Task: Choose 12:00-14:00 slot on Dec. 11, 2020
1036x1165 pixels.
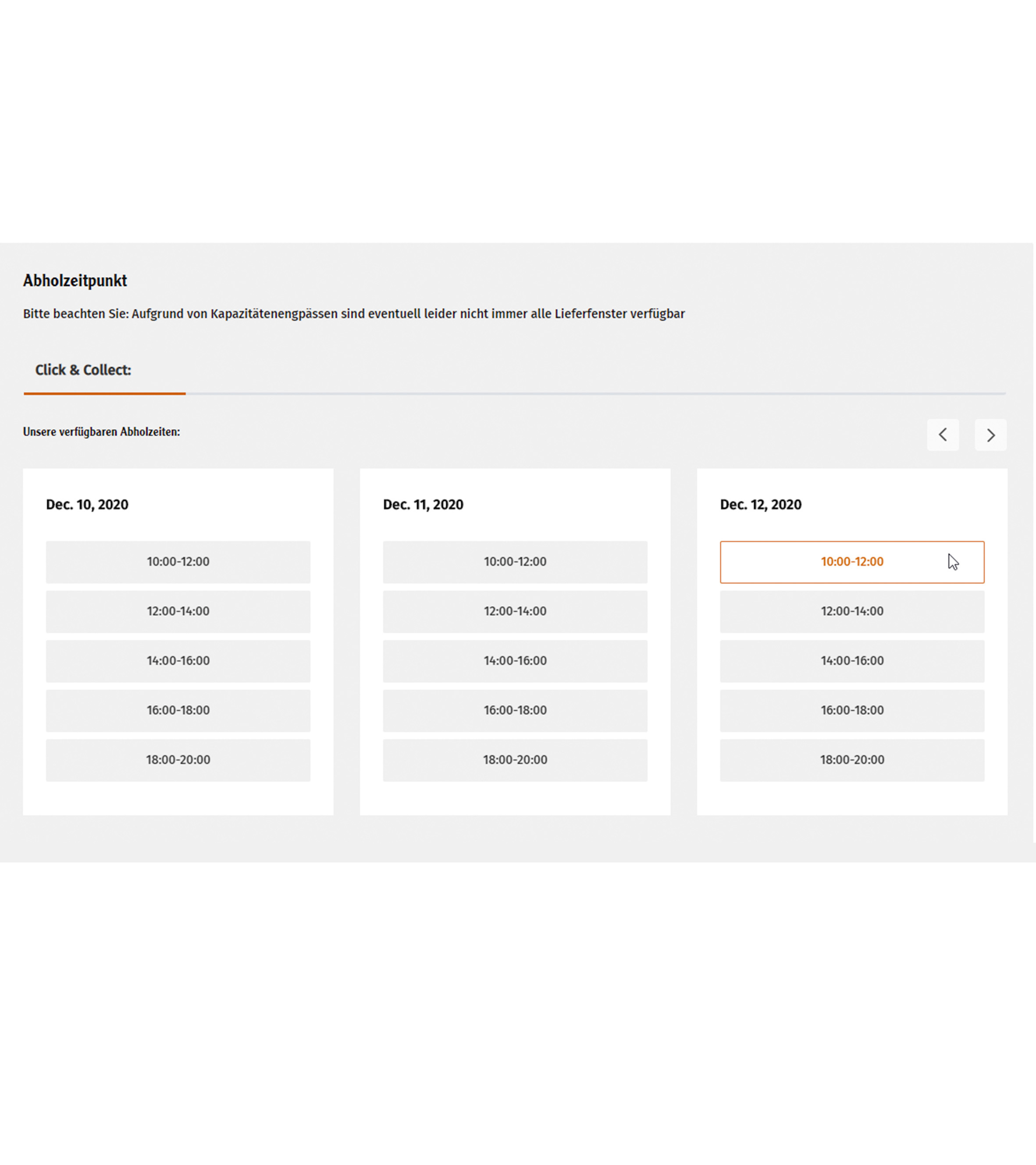Action: pos(515,612)
